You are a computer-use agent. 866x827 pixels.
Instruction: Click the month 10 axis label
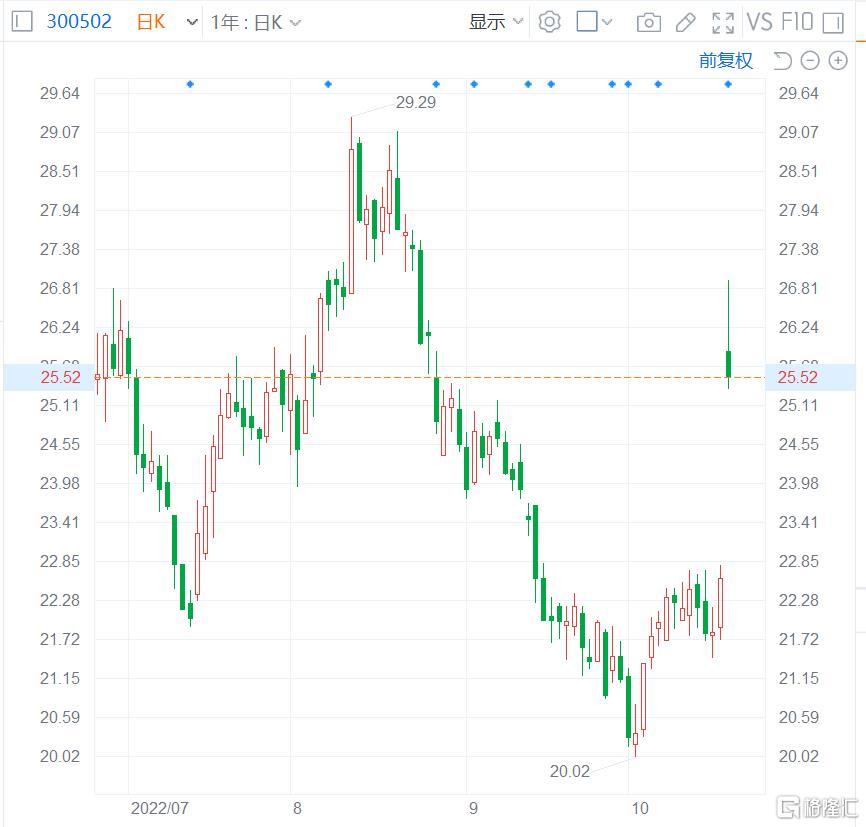640,808
